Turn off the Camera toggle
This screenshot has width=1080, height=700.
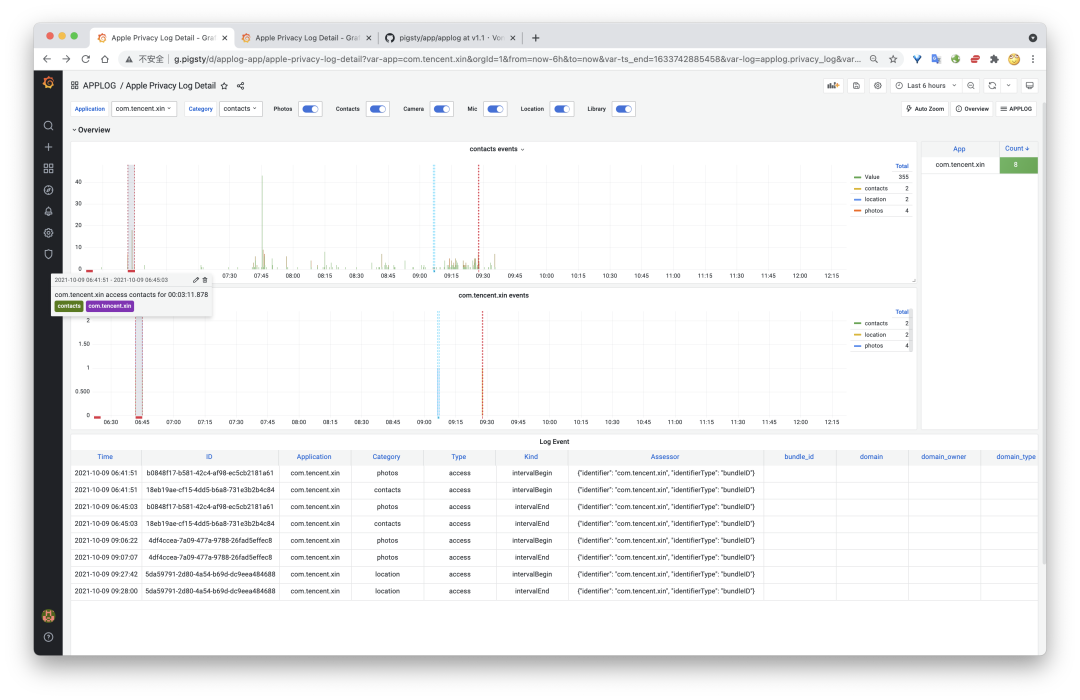pos(441,109)
